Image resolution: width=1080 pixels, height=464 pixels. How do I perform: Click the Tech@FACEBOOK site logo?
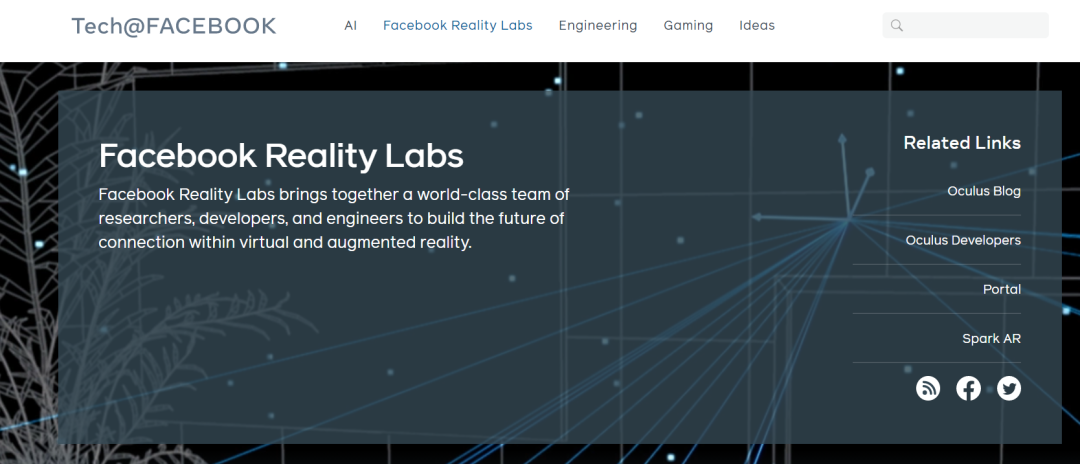click(x=174, y=26)
